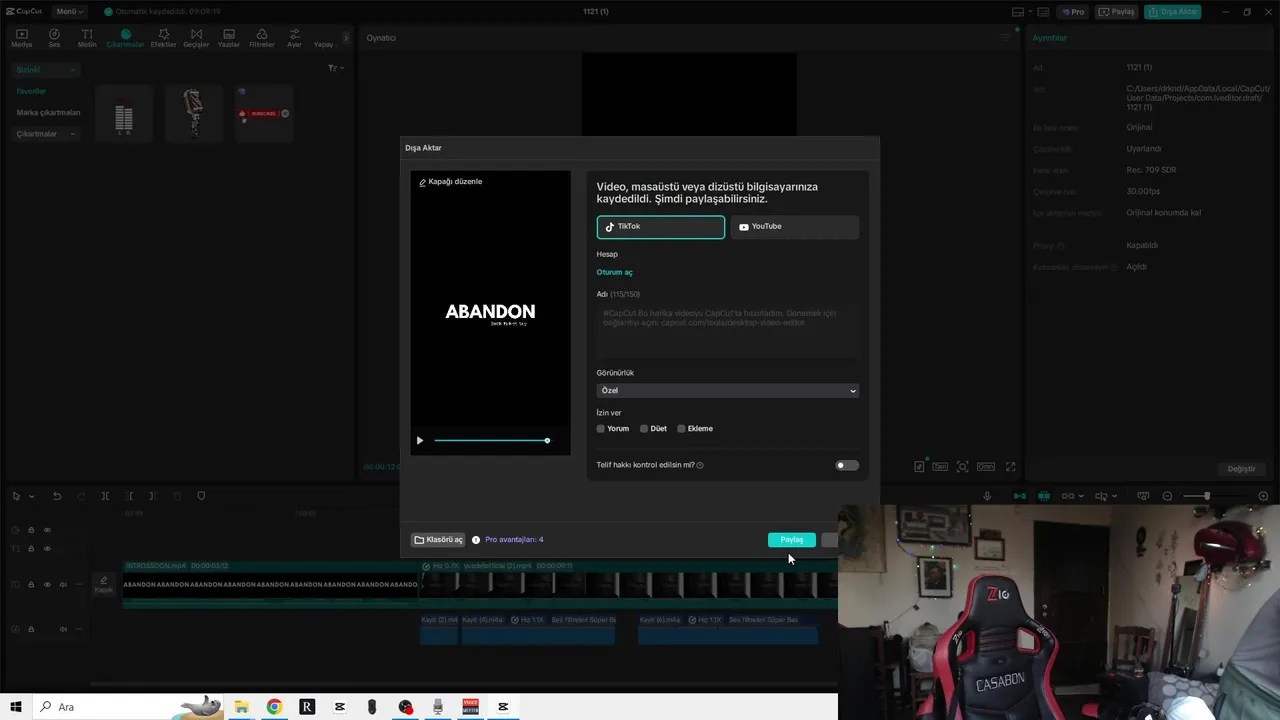Toggle auto snapping icon in timeline toolbar
1280x720 pixels.
[1044, 496]
